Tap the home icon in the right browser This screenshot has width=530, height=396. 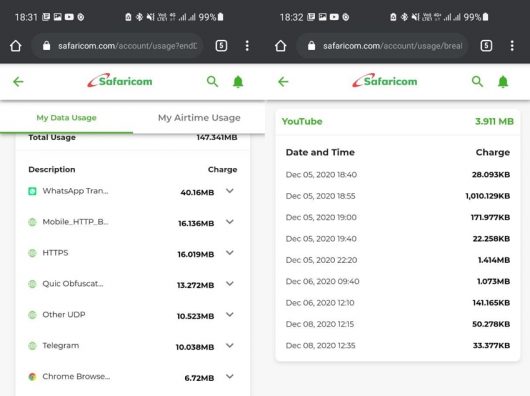281,46
